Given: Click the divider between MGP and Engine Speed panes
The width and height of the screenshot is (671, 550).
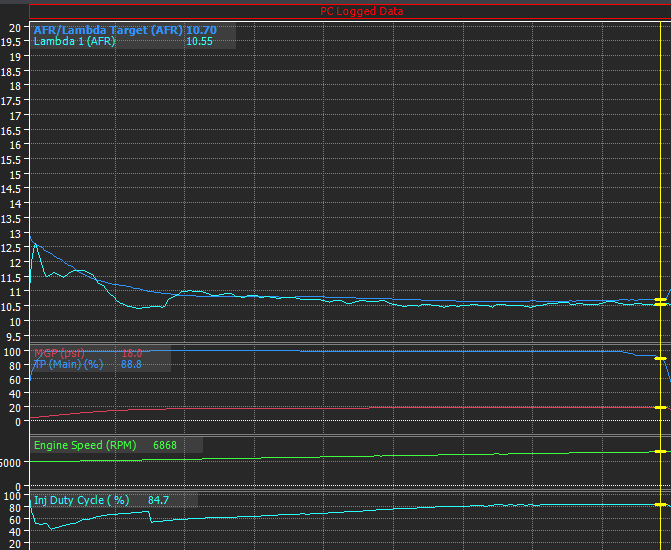Looking at the screenshot, I should [x=350, y=435].
